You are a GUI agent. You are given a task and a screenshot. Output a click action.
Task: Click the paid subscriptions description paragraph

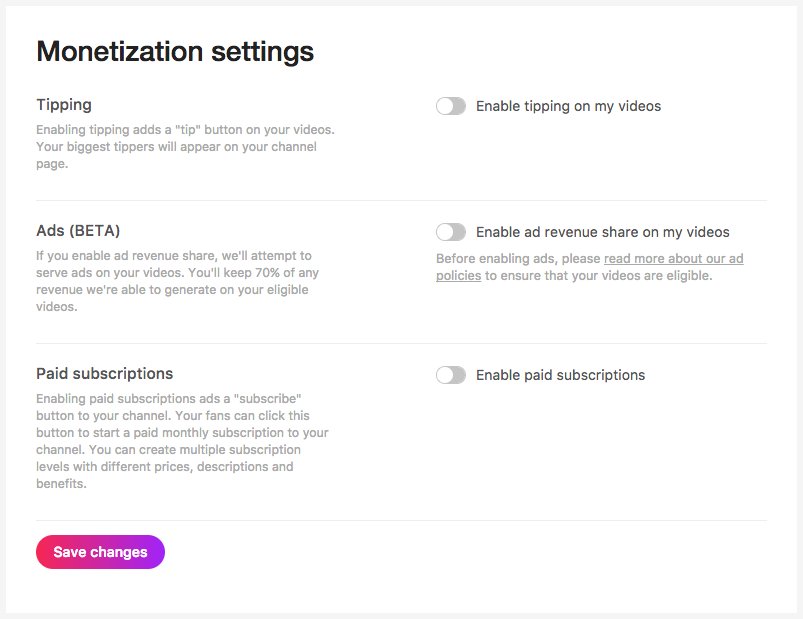(x=180, y=441)
